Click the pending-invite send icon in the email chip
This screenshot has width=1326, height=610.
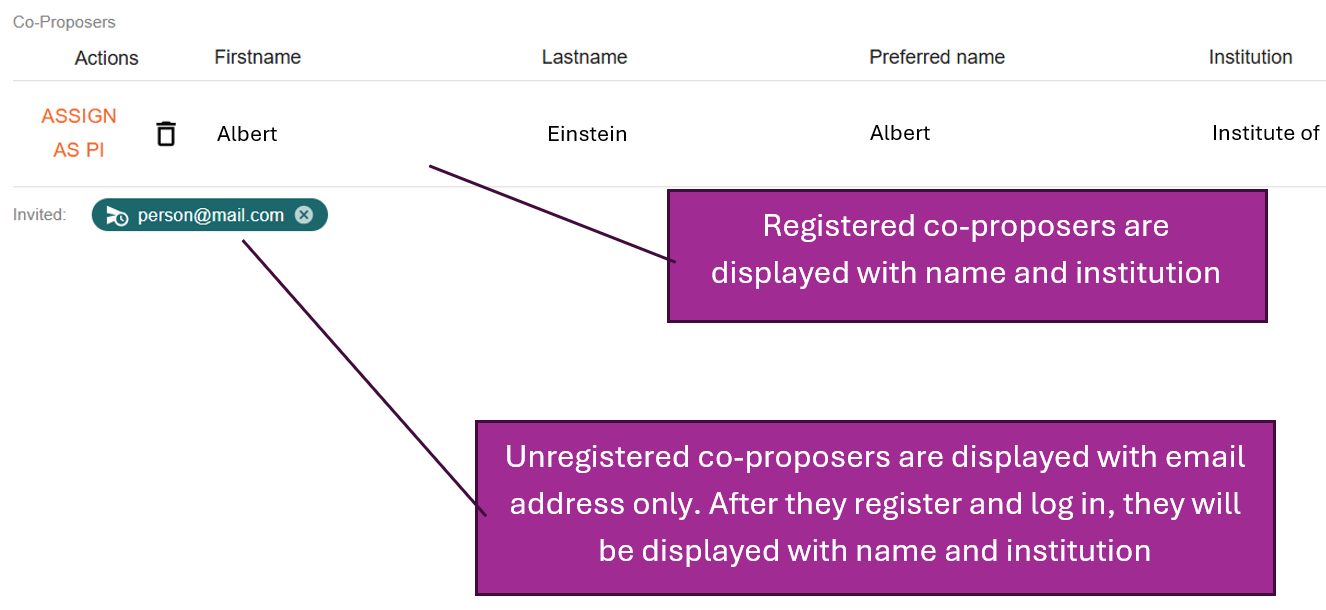pos(117,215)
